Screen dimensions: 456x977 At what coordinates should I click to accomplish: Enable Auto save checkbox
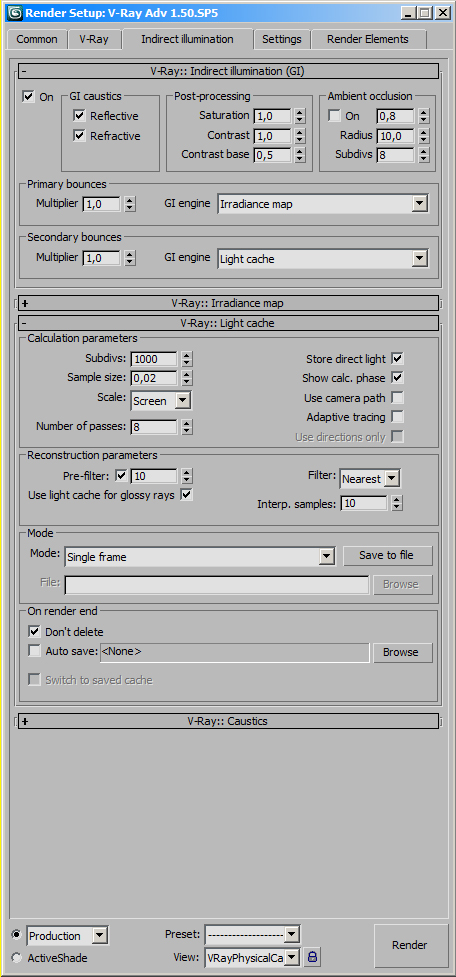[34, 651]
